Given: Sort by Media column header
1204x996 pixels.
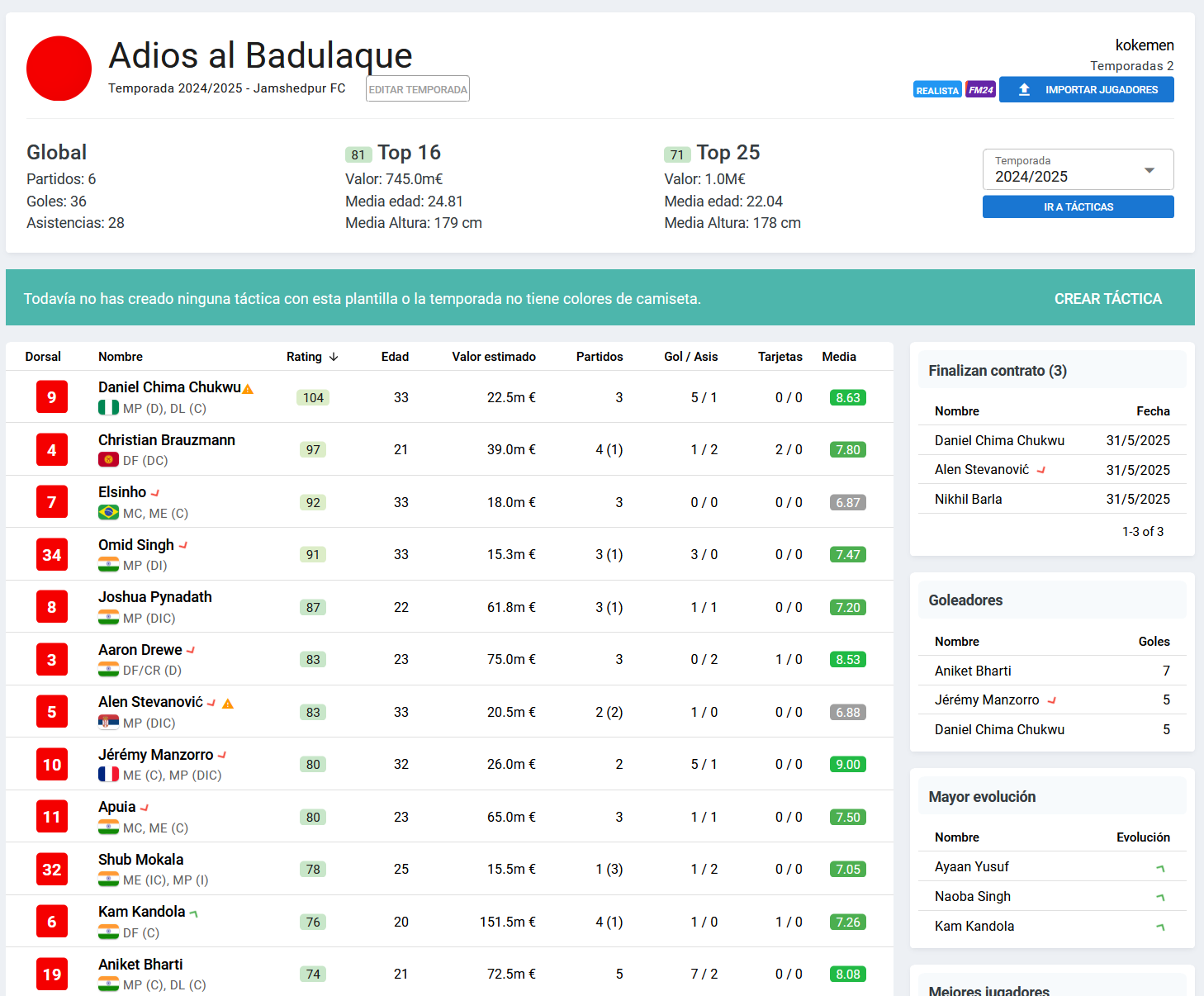Looking at the screenshot, I should (839, 357).
